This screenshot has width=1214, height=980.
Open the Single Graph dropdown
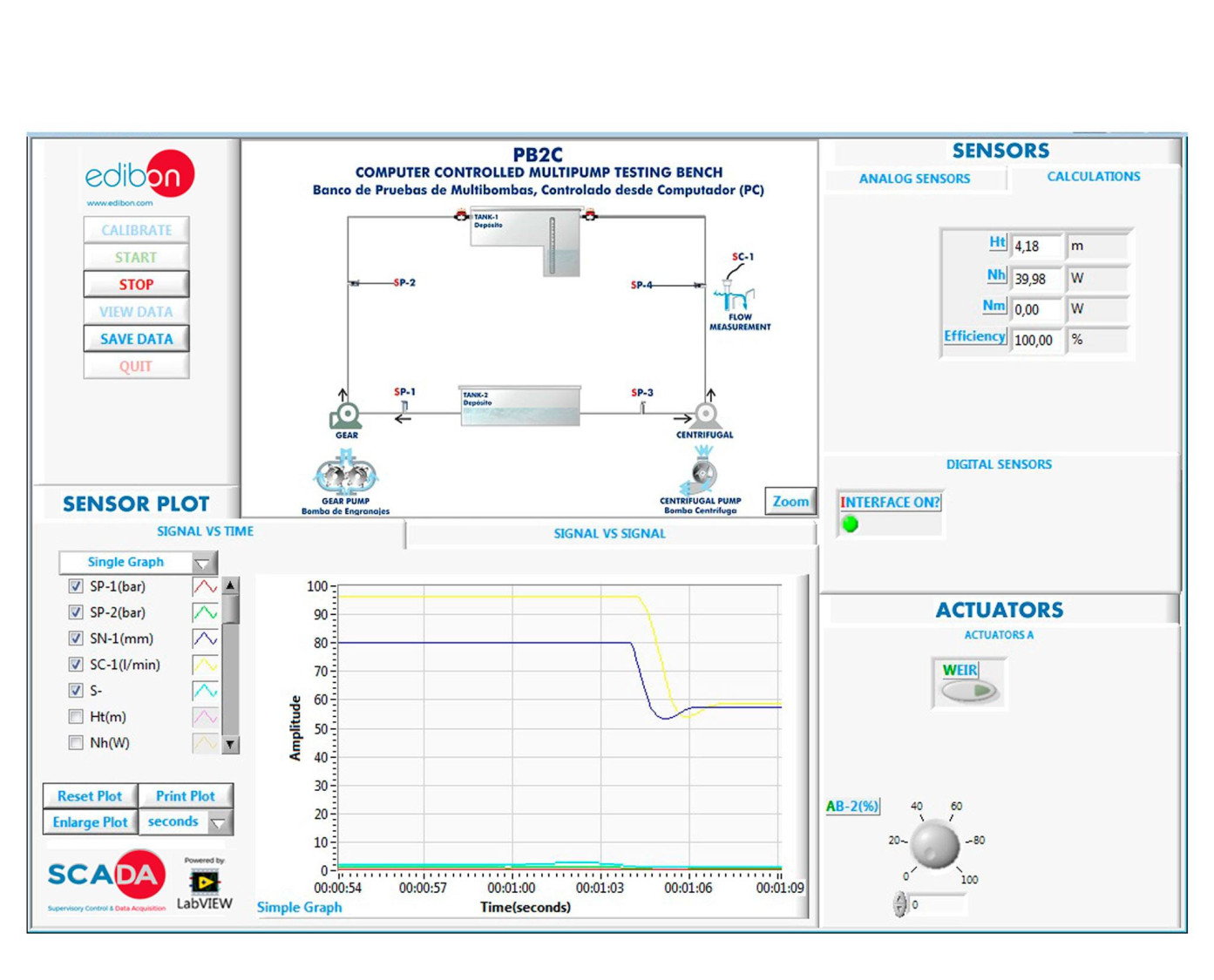[x=139, y=563]
